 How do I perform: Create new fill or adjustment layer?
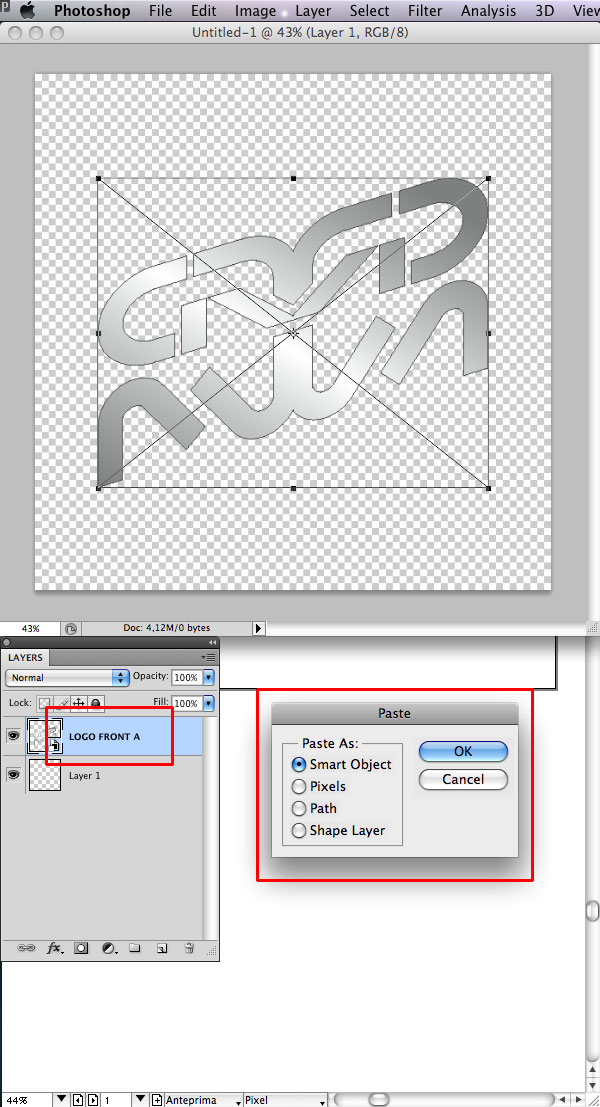109,948
